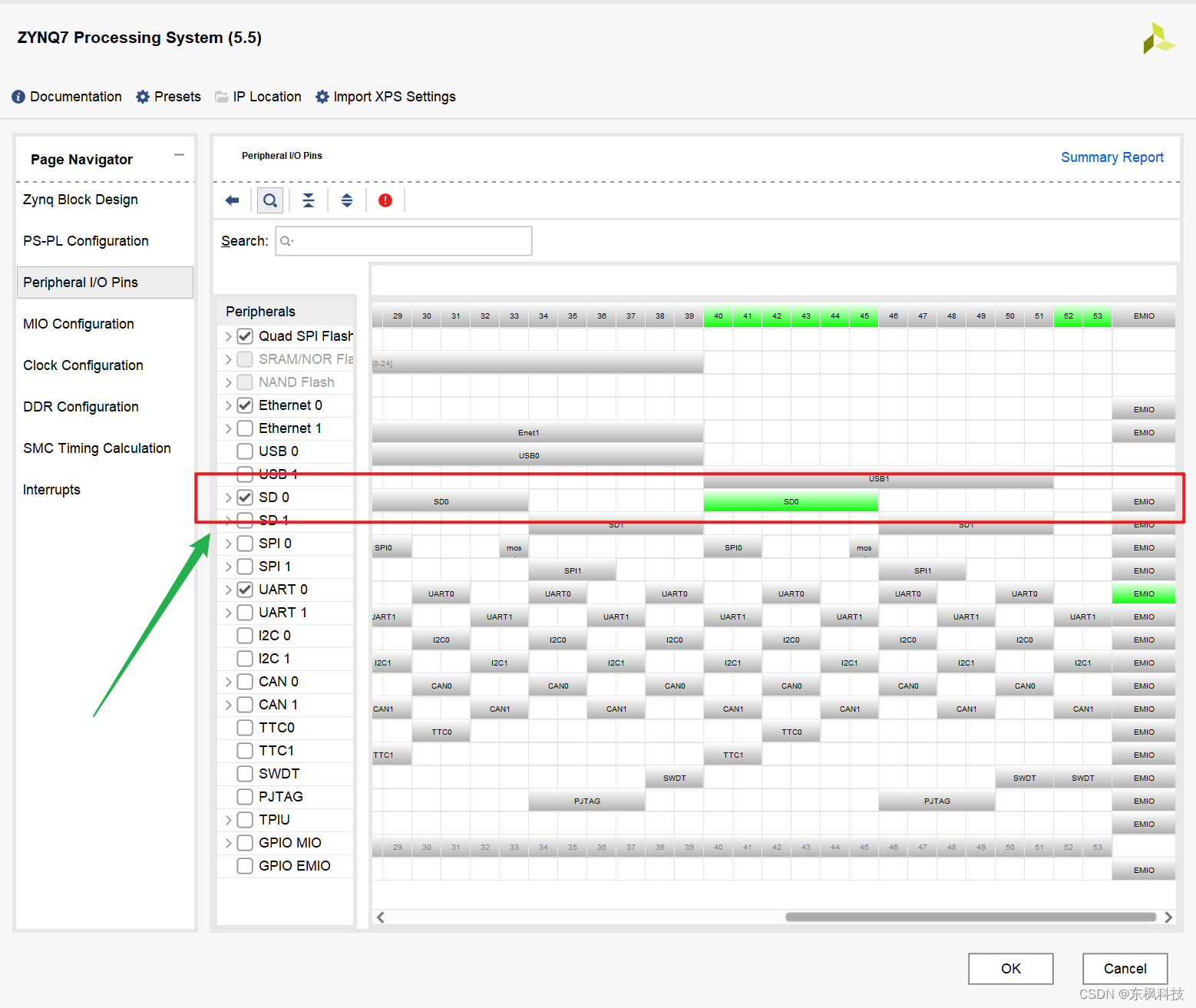1196x1008 pixels.
Task: Expand TPIU tree node
Action: tap(228, 820)
